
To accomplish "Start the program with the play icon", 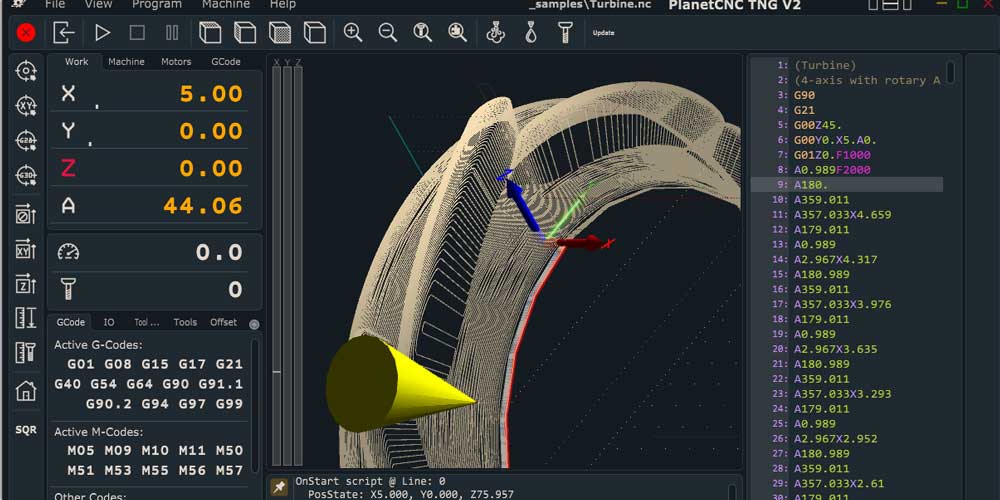I will [x=102, y=33].
